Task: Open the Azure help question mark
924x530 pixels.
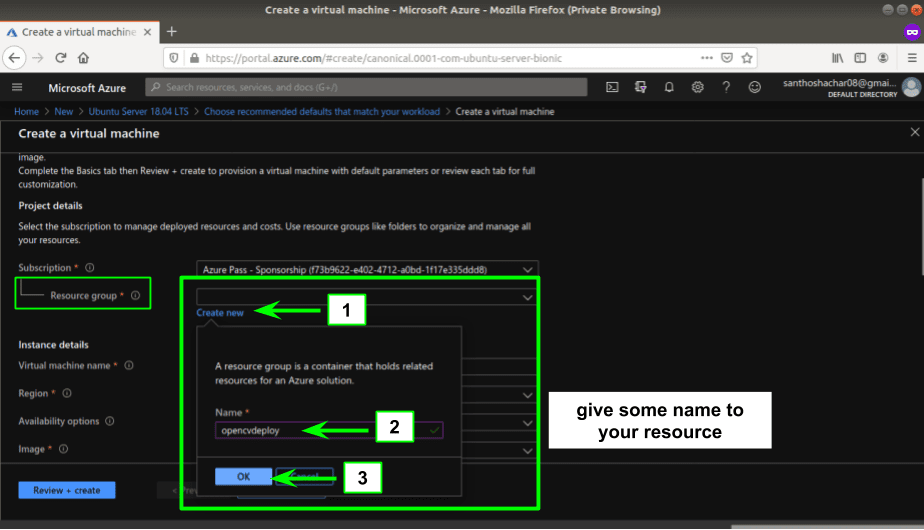Action: pyautogui.click(x=726, y=87)
